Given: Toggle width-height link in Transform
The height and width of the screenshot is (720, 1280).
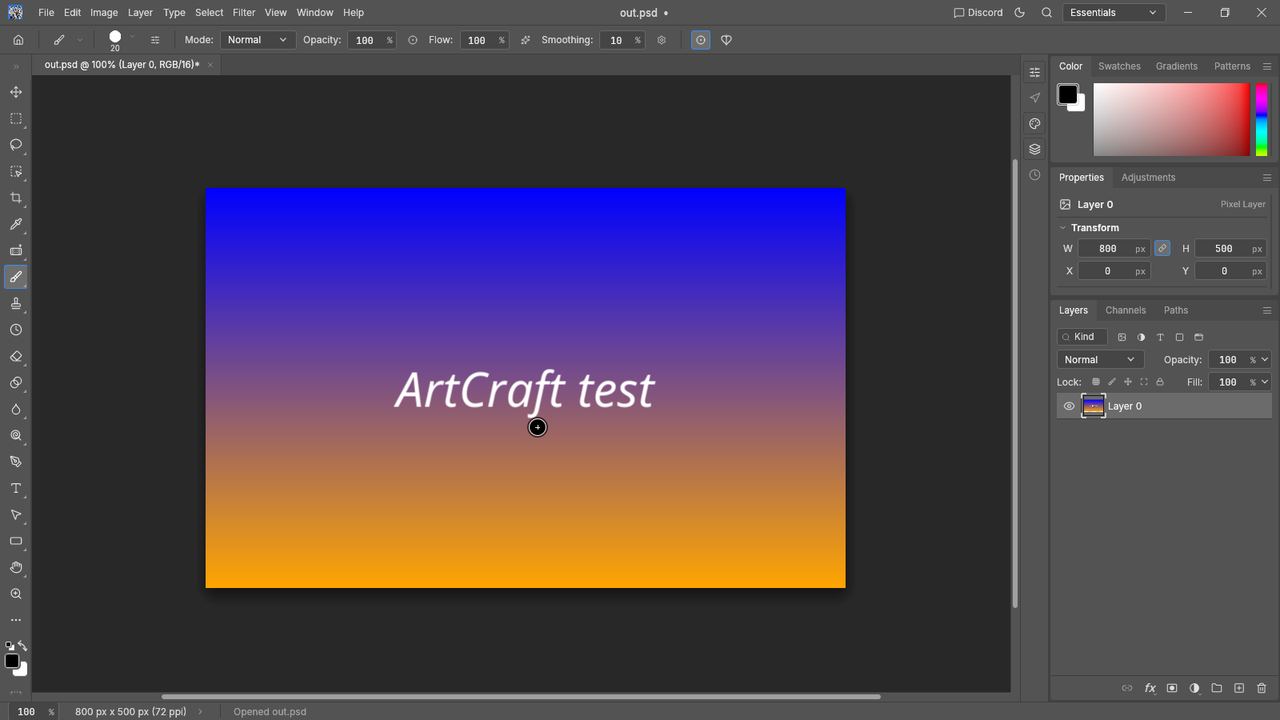Looking at the screenshot, I should point(1162,248).
